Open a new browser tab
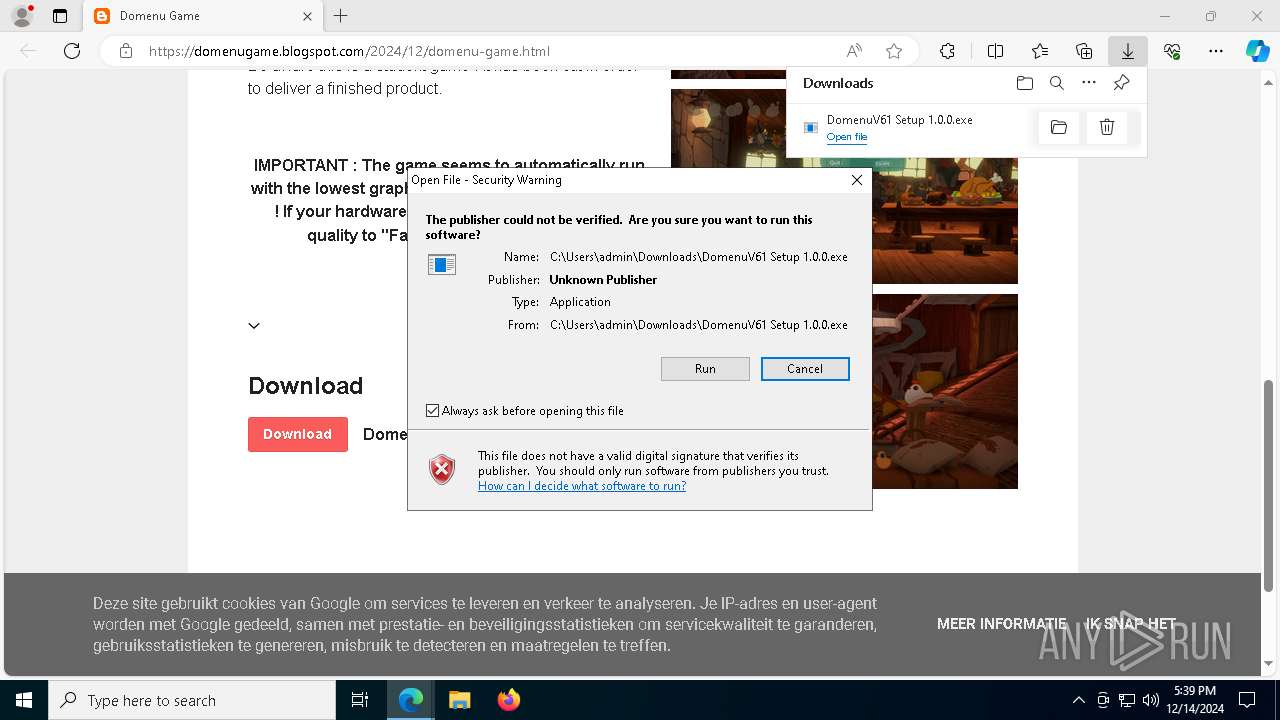The image size is (1280, 720). (x=341, y=16)
